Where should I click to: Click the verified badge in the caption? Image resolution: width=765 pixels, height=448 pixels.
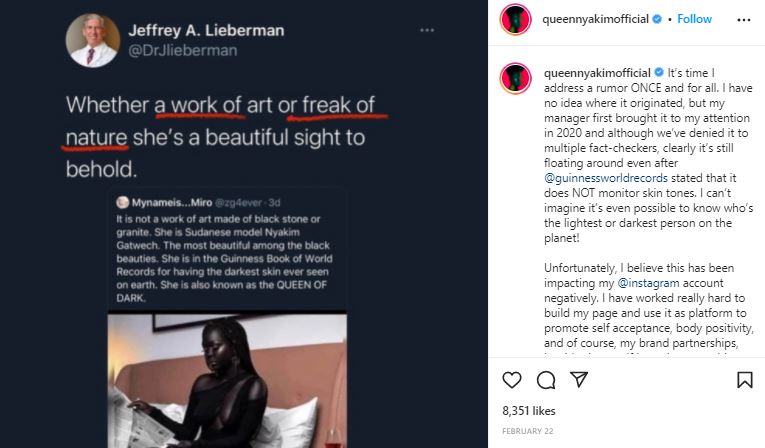coord(659,73)
